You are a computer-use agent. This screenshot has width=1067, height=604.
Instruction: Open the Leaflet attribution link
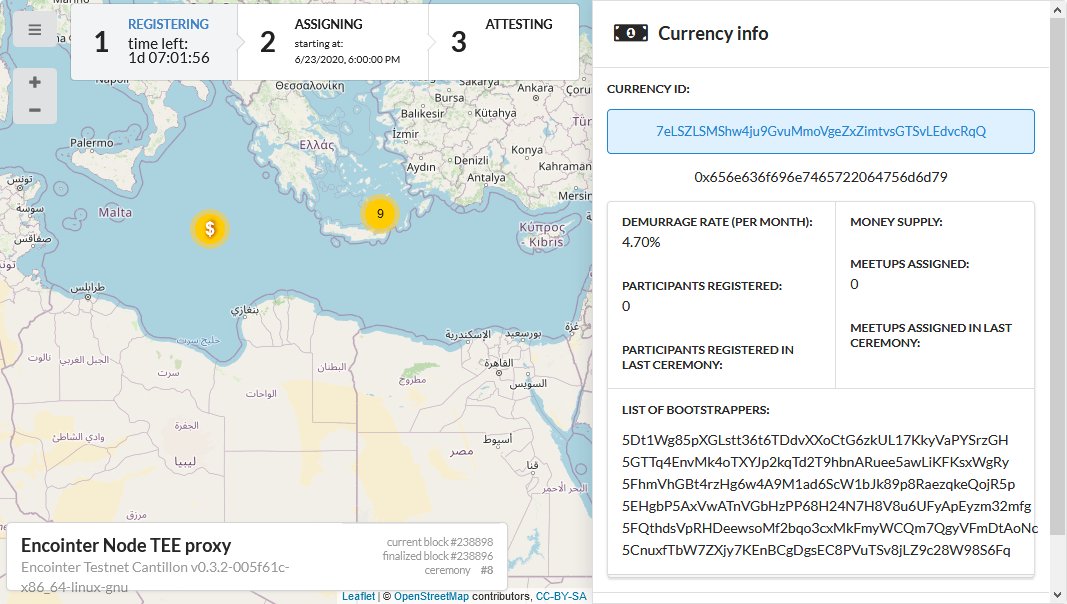pos(358,597)
